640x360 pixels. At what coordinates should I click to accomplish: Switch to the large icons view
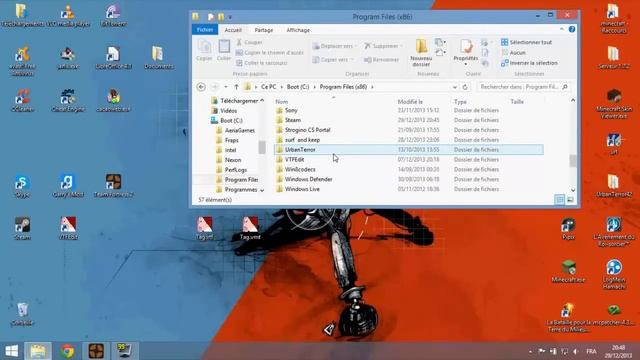(x=570, y=200)
